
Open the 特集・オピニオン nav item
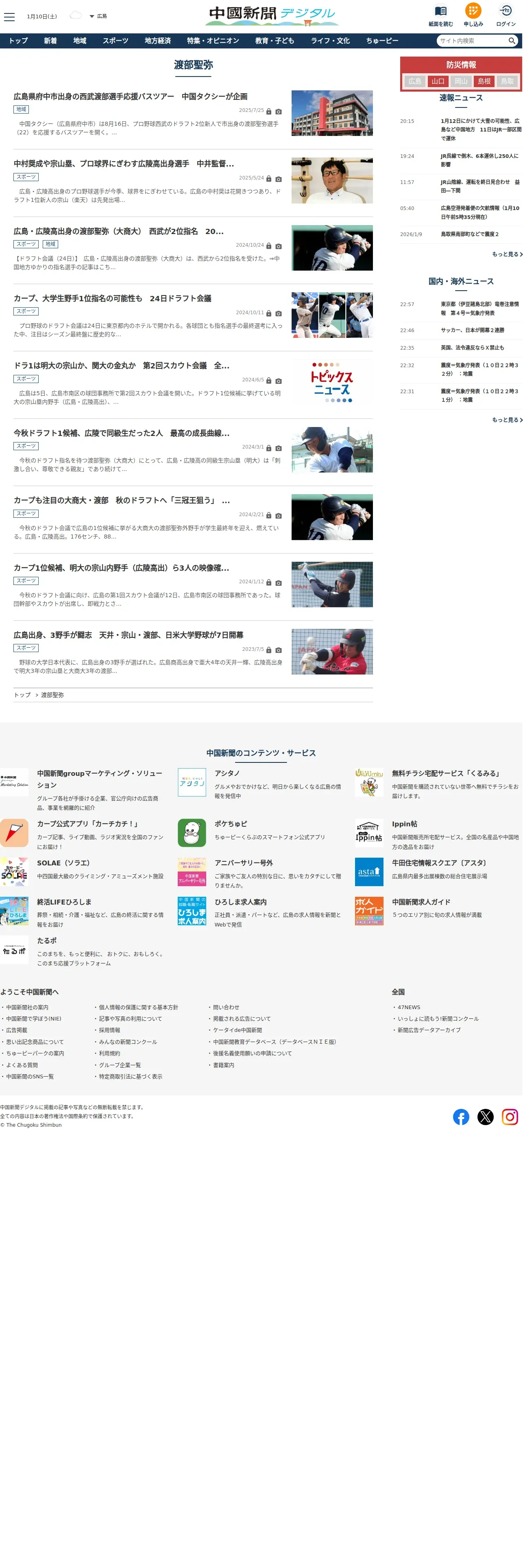pyautogui.click(x=213, y=41)
